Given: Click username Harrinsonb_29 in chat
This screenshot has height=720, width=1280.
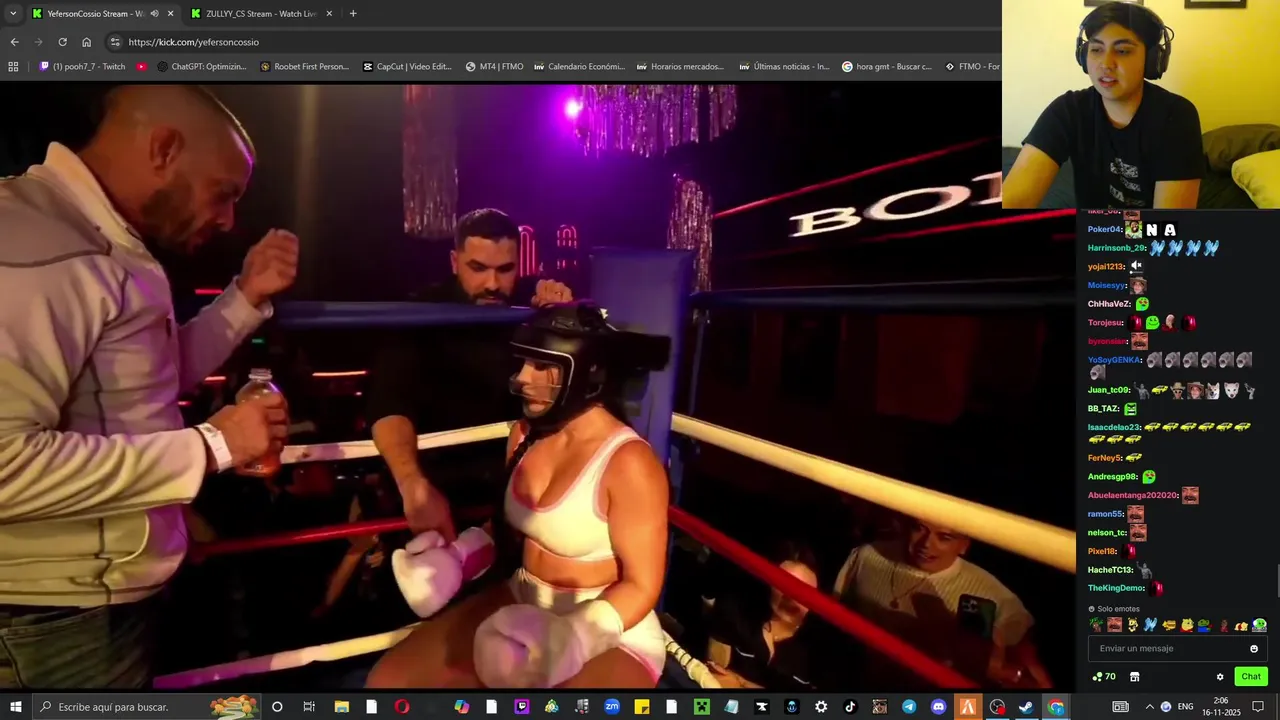Looking at the screenshot, I should [1116, 248].
